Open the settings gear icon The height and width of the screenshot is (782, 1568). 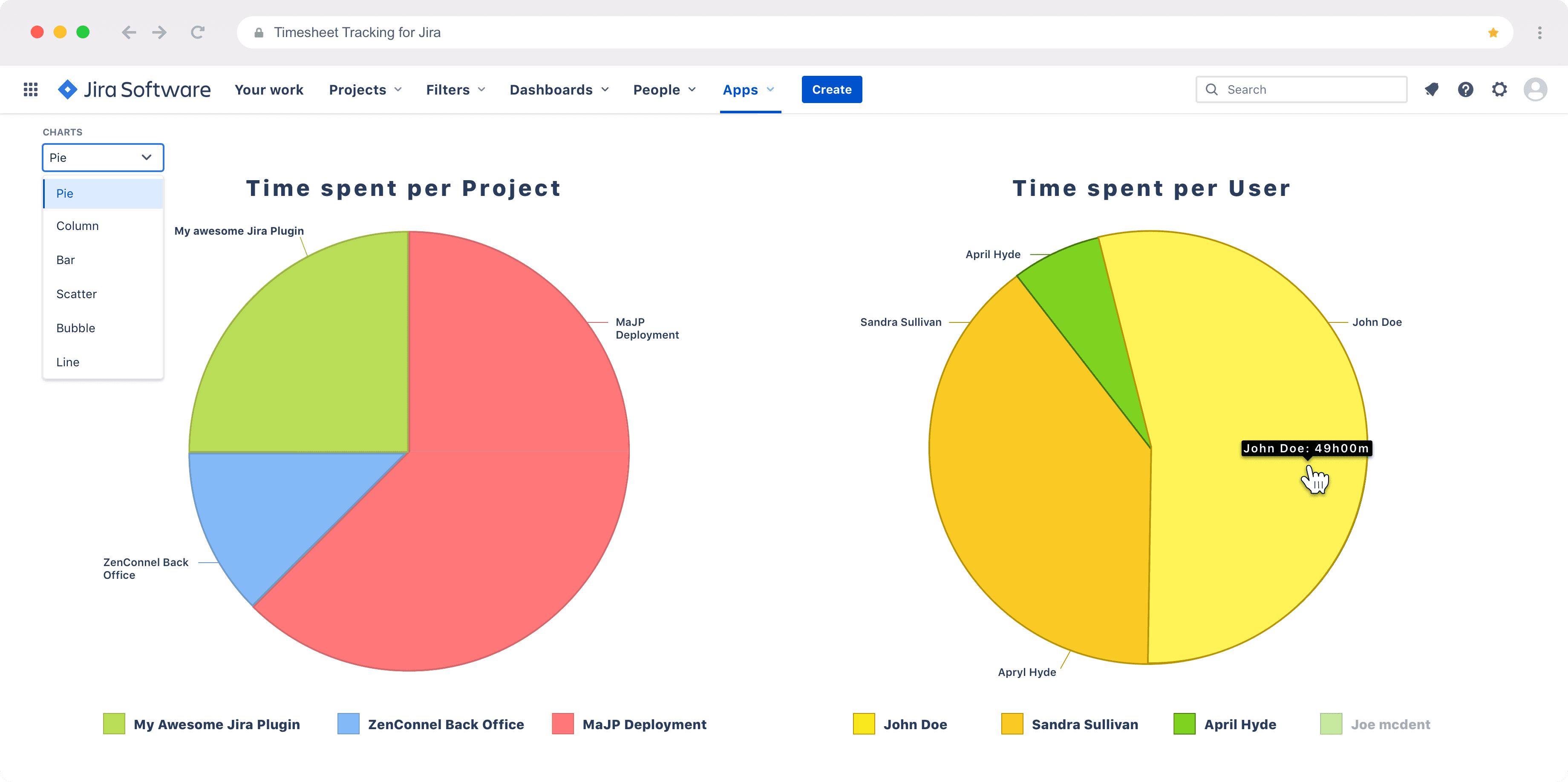(x=1499, y=89)
